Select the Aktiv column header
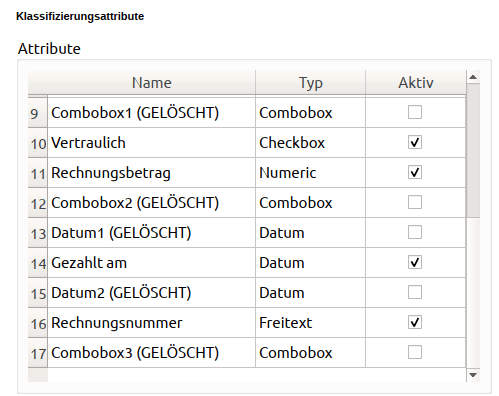The width and height of the screenshot is (499, 396). pos(416,83)
